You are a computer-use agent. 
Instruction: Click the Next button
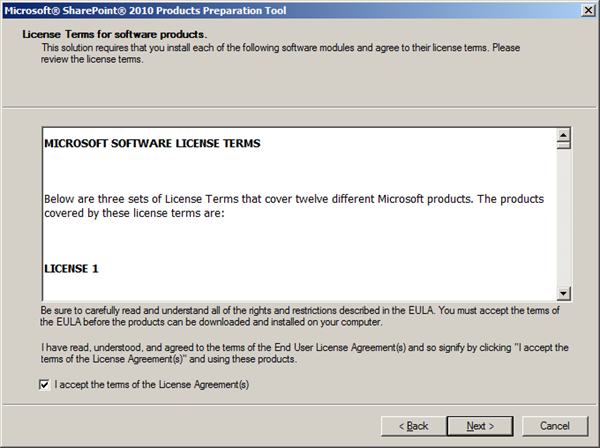[480, 426]
